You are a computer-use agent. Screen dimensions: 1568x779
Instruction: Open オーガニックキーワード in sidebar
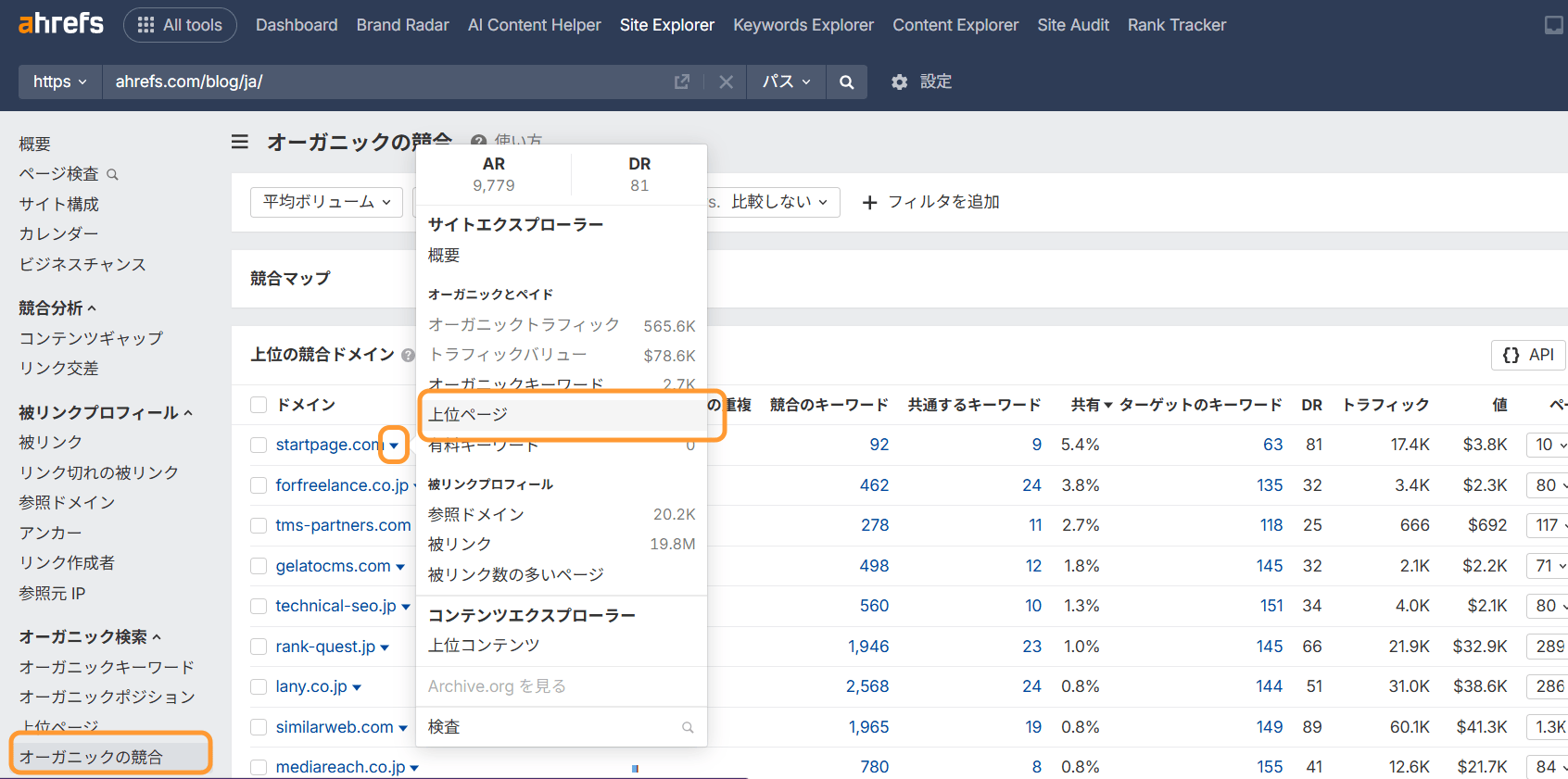pyautogui.click(x=107, y=667)
